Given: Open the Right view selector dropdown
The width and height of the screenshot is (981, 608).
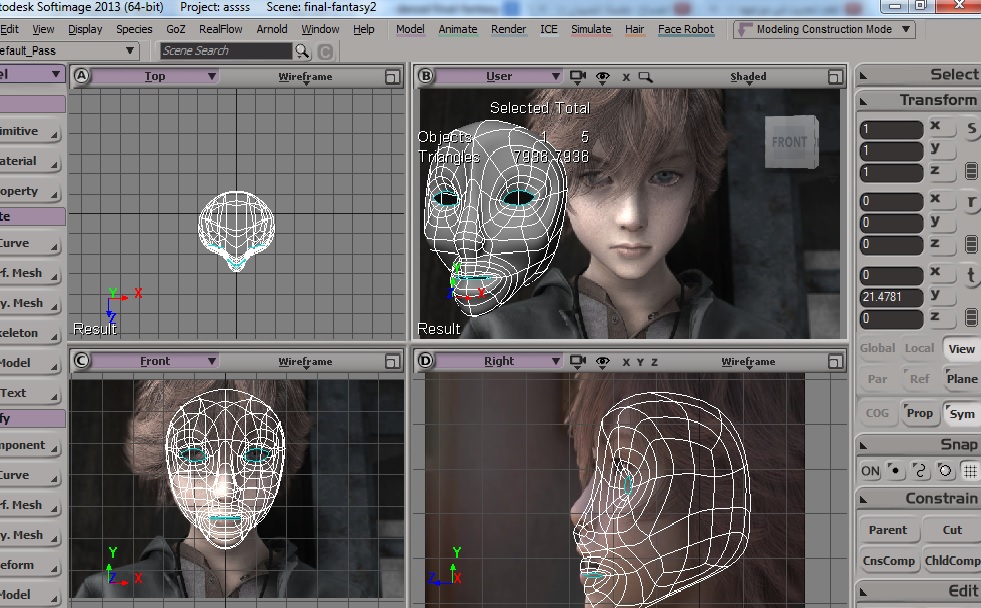Looking at the screenshot, I should 499,361.
